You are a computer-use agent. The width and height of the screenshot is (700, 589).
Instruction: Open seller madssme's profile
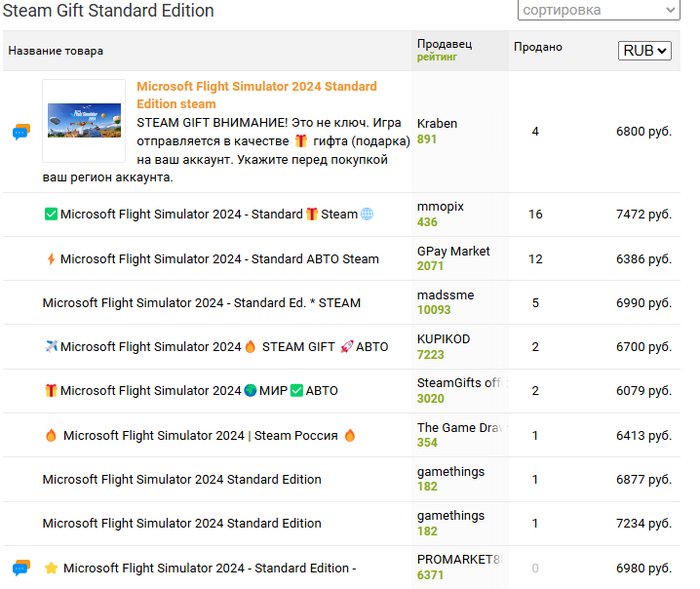click(x=445, y=295)
